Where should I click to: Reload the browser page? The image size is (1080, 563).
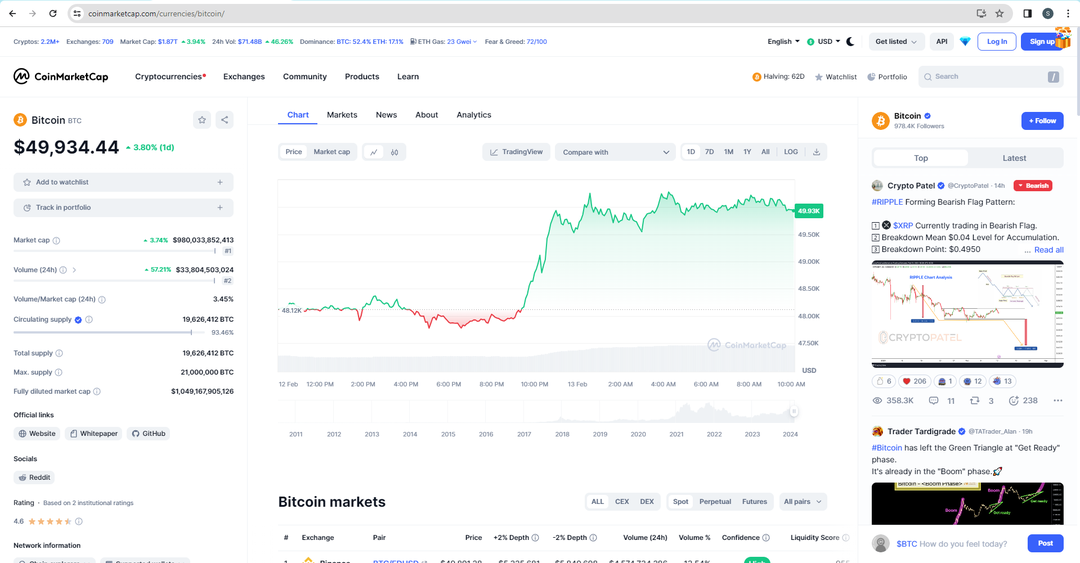tap(52, 13)
